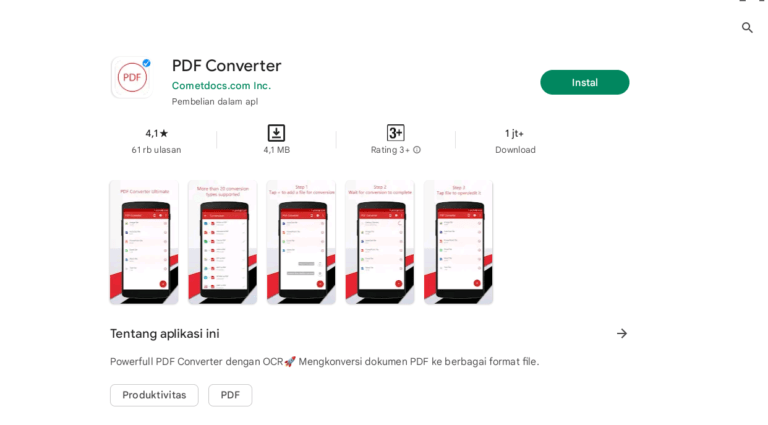Open first screenshot PDF Converter Ultimate

coord(144,242)
